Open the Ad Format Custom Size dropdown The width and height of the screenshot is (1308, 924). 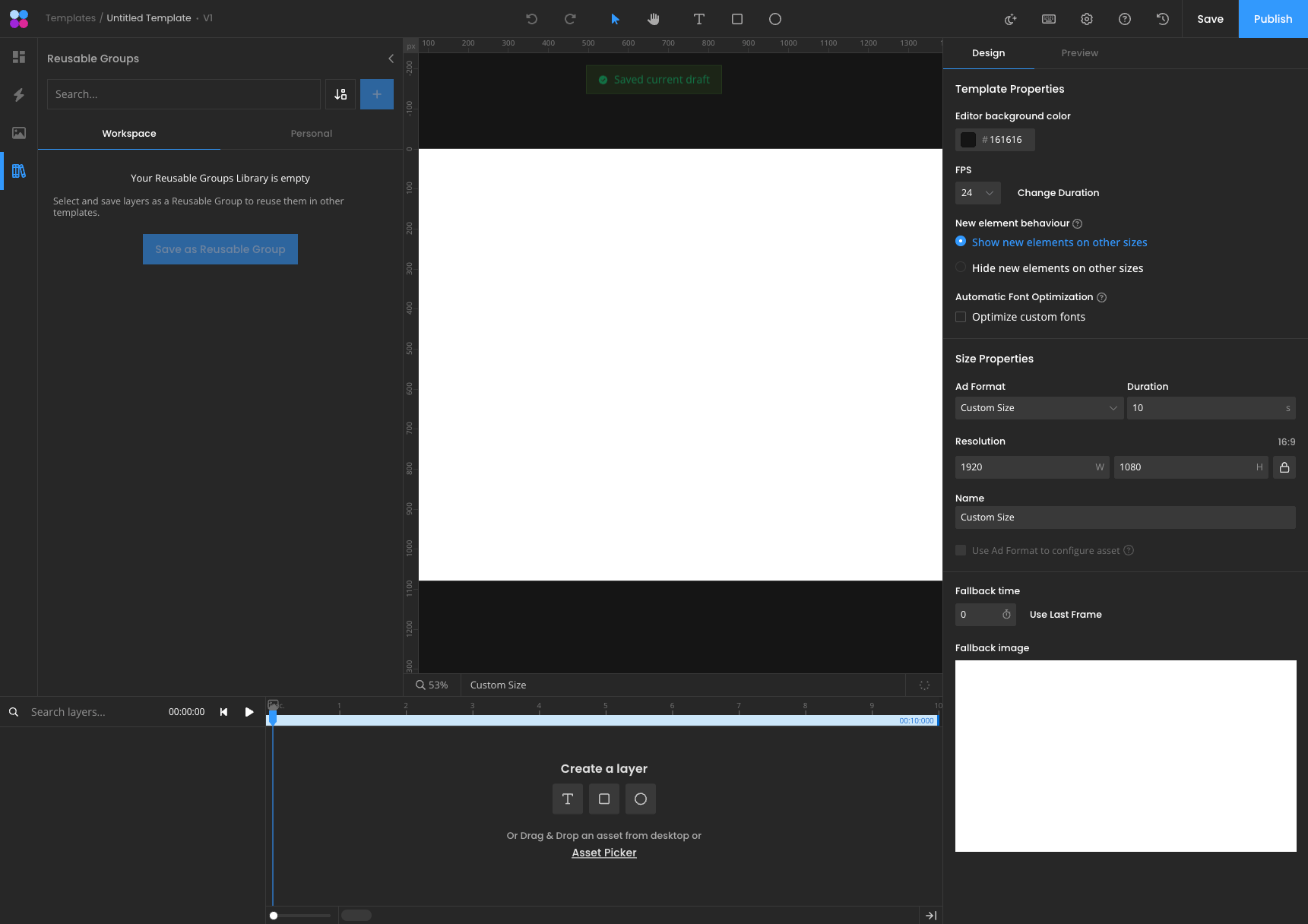point(1039,408)
